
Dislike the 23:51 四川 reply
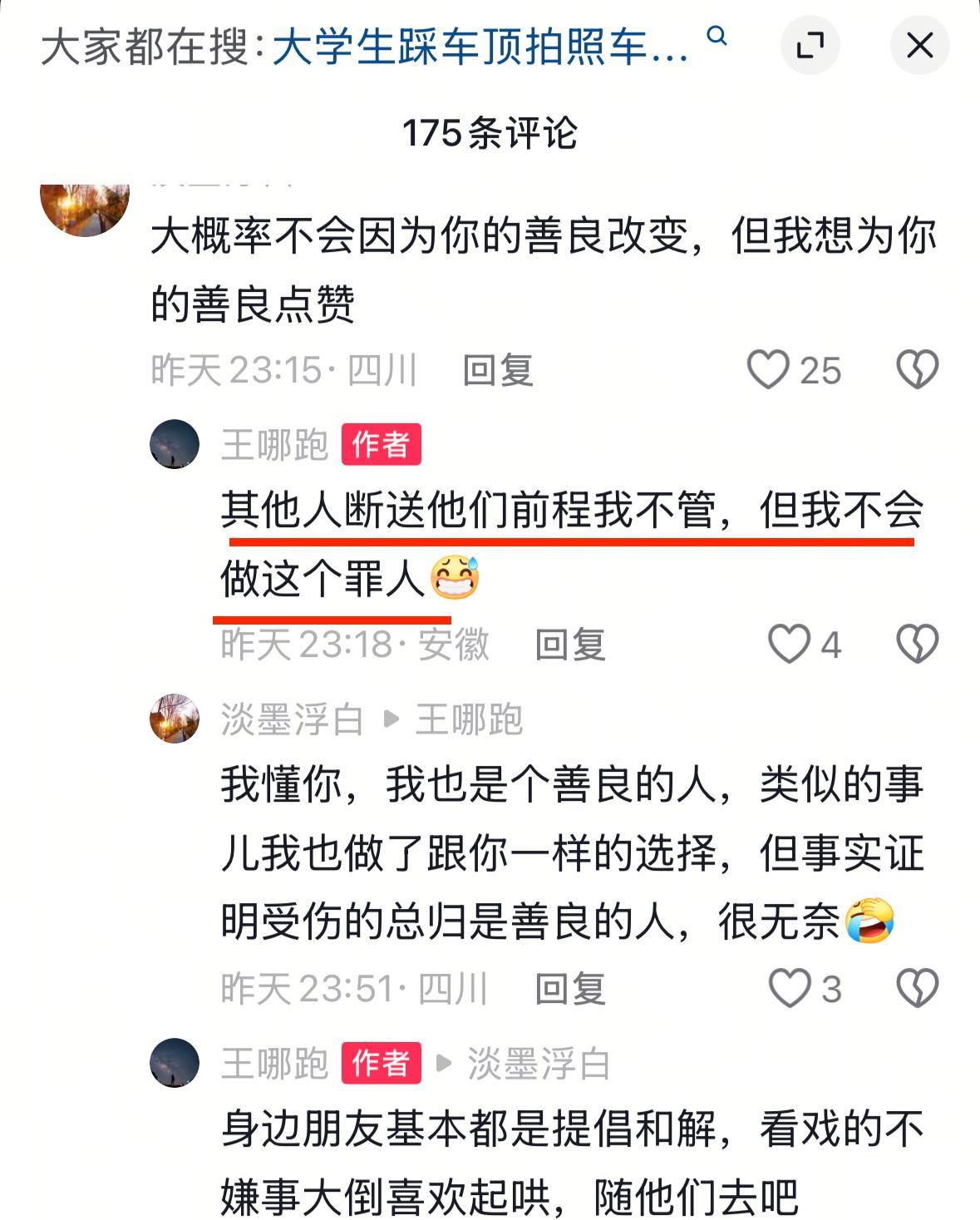pos(918,989)
